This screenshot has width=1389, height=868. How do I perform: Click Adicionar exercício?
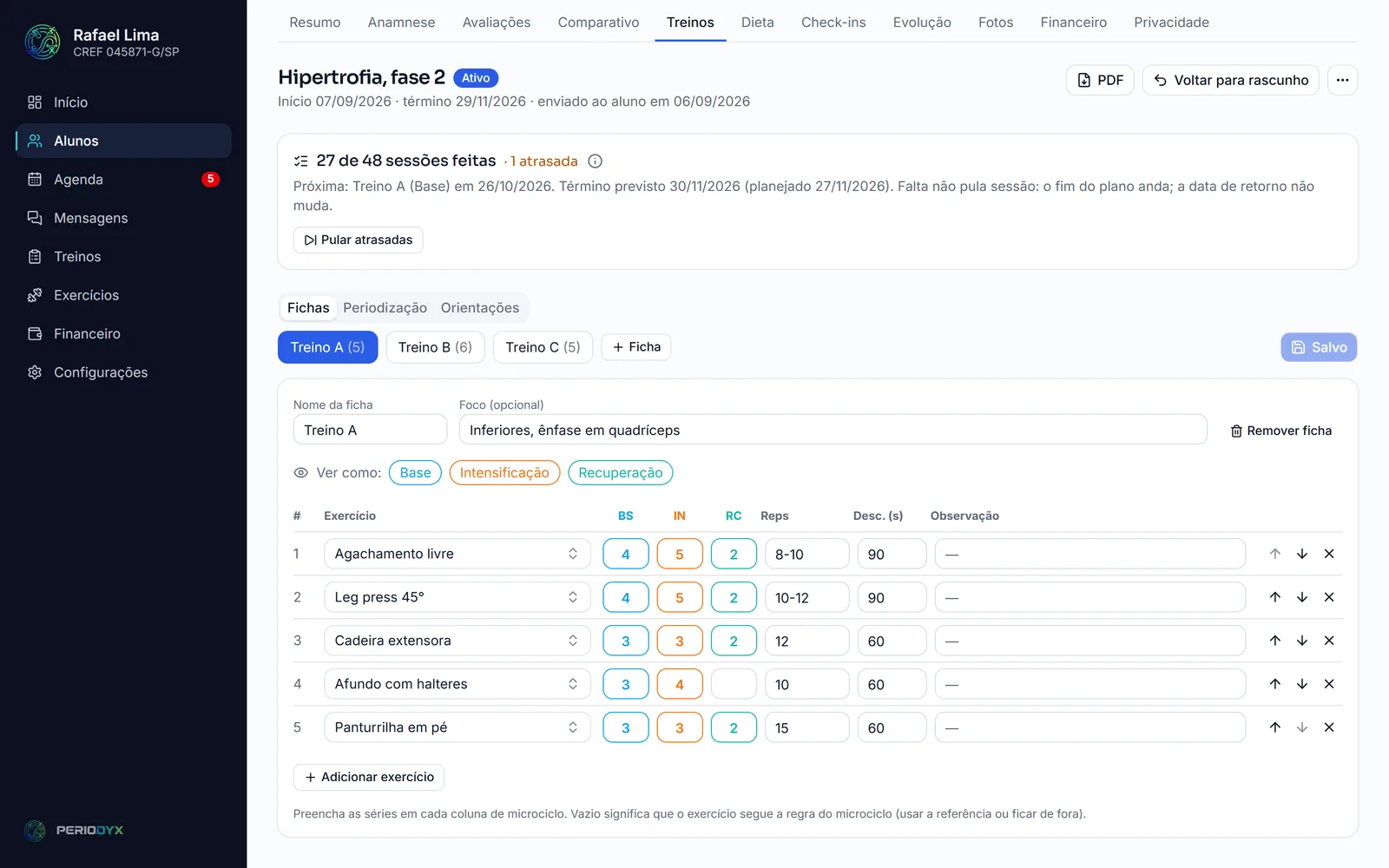click(x=369, y=777)
